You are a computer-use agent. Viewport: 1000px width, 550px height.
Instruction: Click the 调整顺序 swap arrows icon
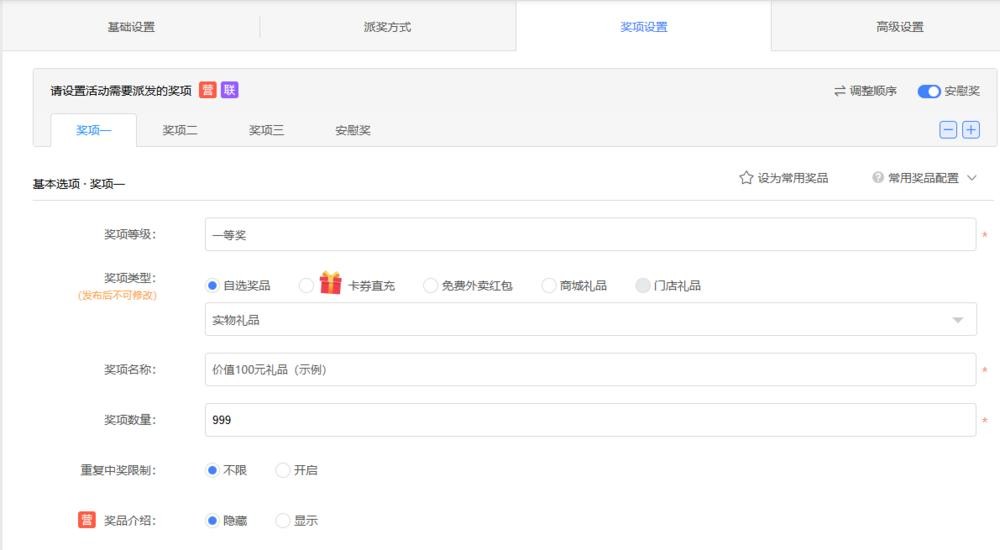click(x=840, y=91)
